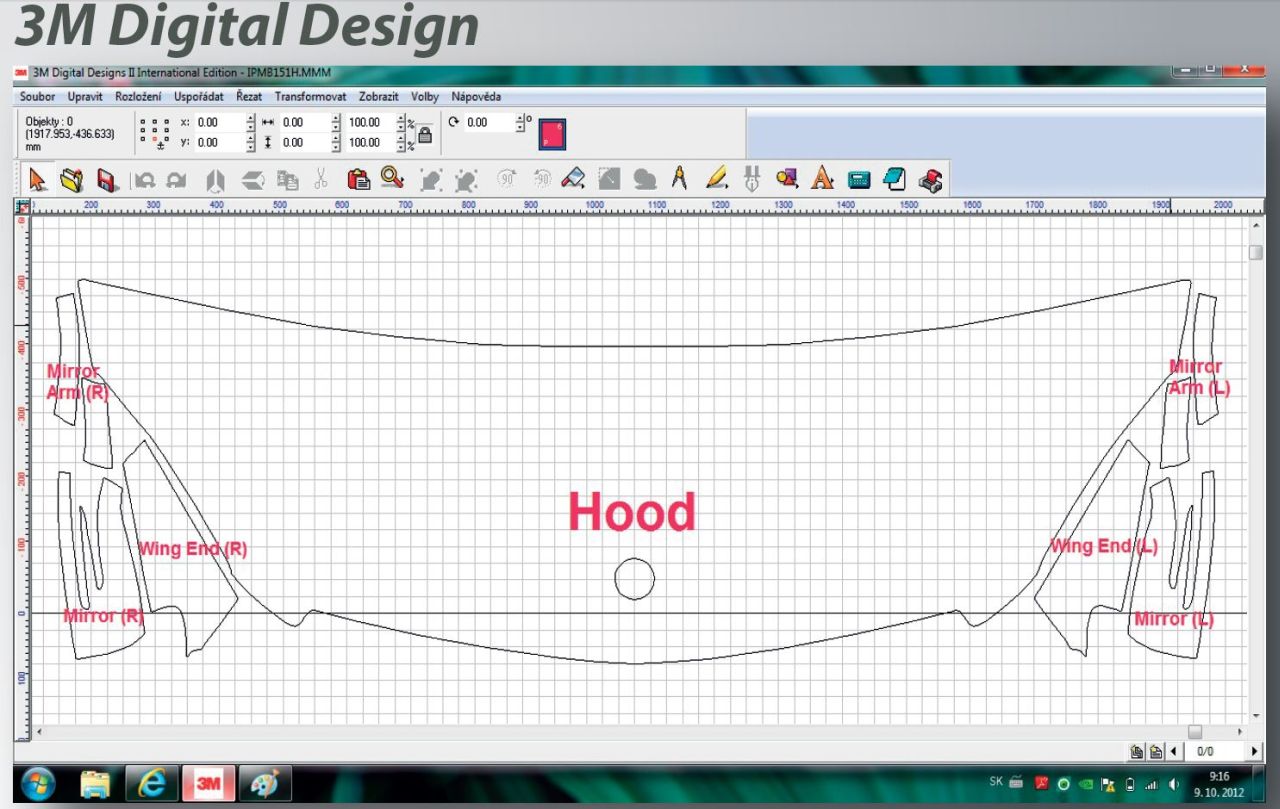Click the blue cutter plotter icon
This screenshot has width=1280, height=809.
pos(858,181)
